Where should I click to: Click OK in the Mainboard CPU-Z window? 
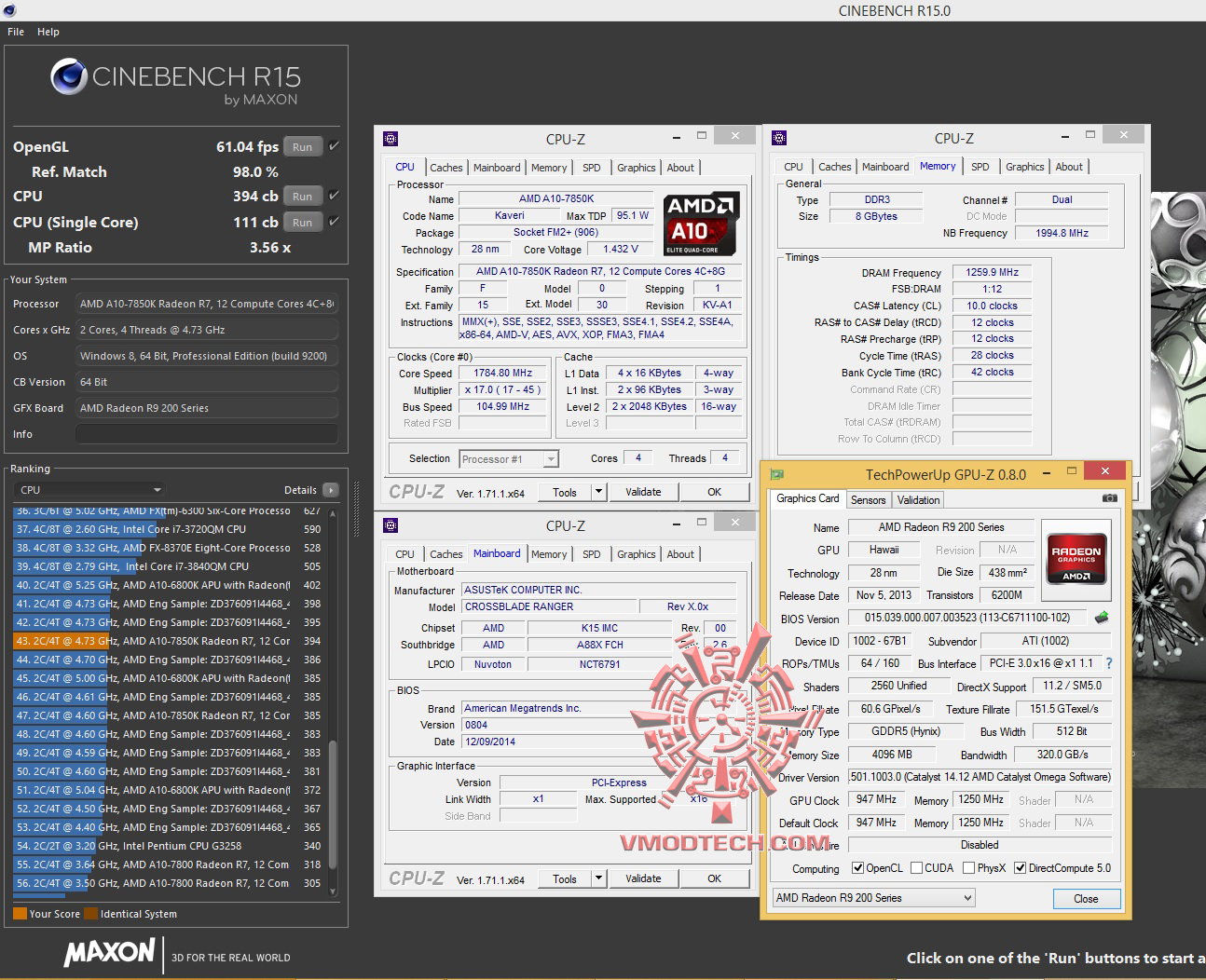pos(714,878)
